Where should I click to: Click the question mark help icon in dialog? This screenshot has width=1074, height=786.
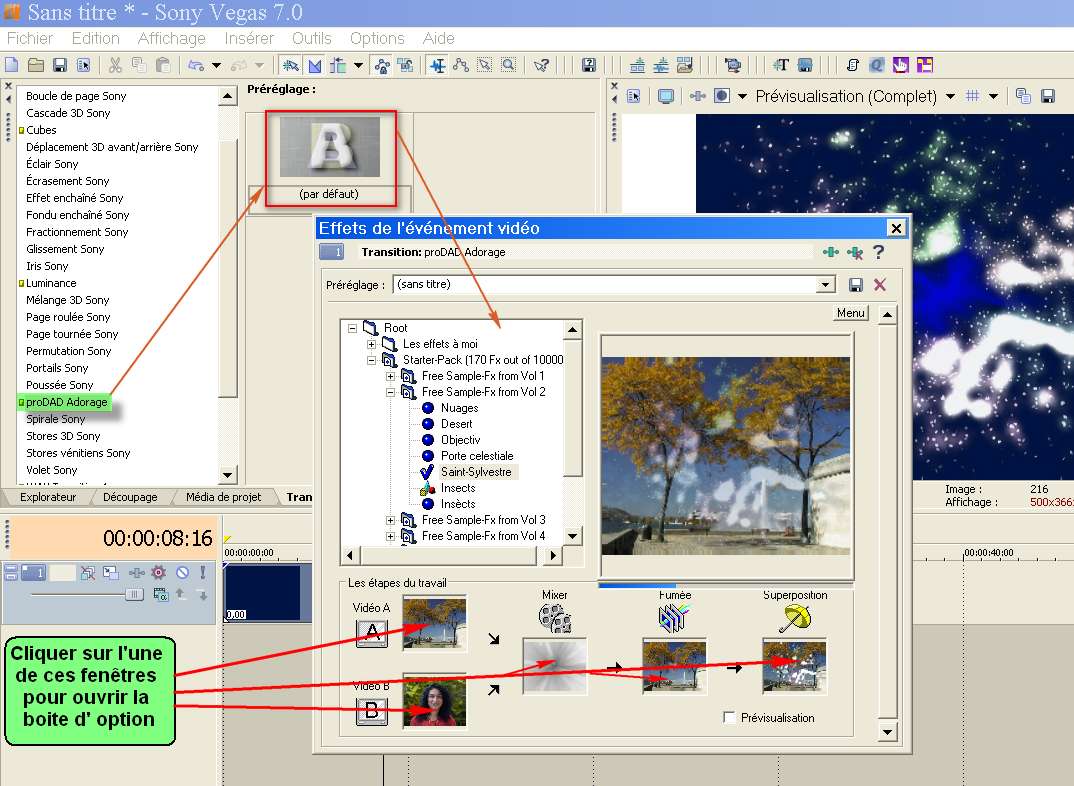tap(879, 252)
